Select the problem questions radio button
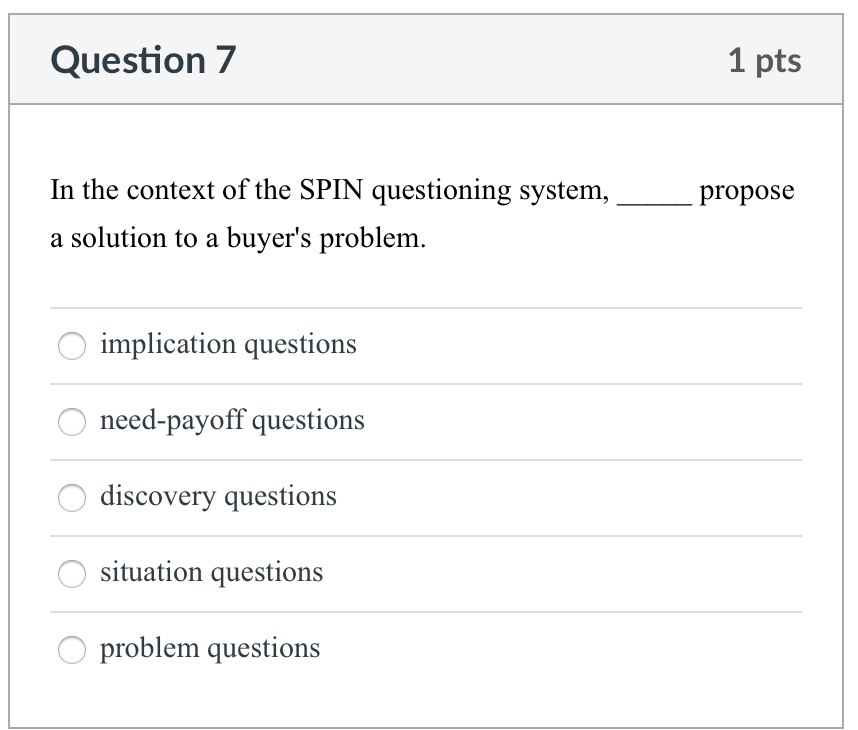 click(72, 650)
